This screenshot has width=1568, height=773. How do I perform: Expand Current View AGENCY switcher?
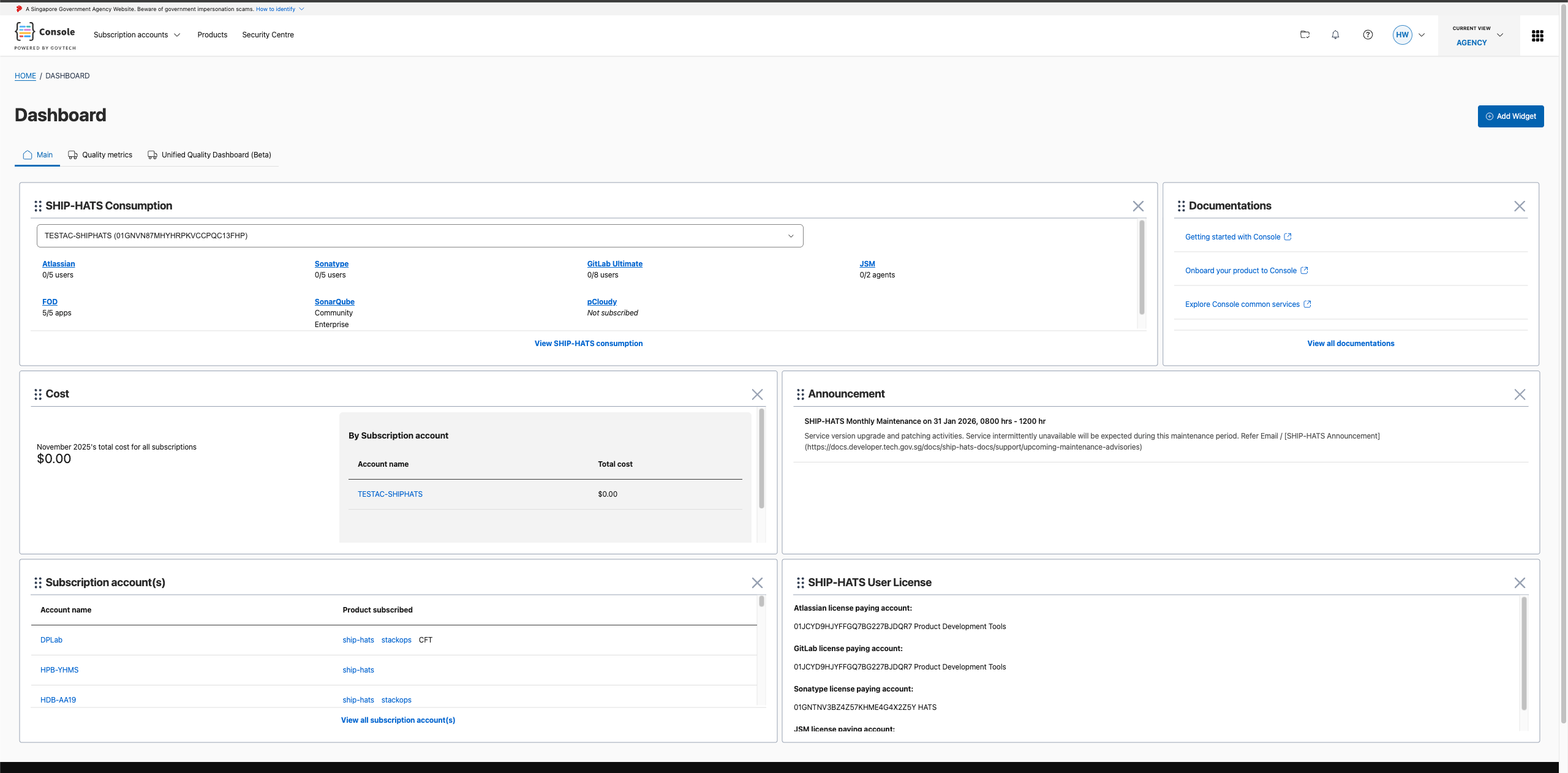point(1479,36)
